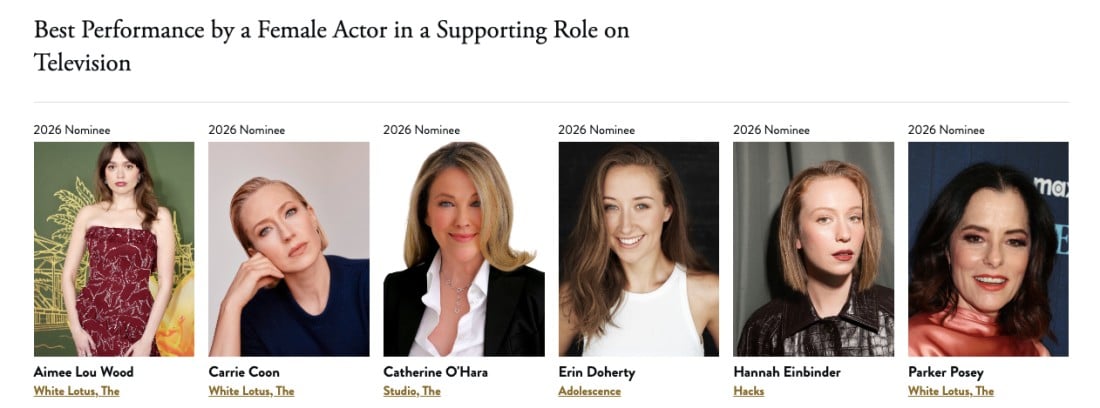Follow White Lotus link under Carrie Coon
The image size is (1100, 408).
coord(251,391)
